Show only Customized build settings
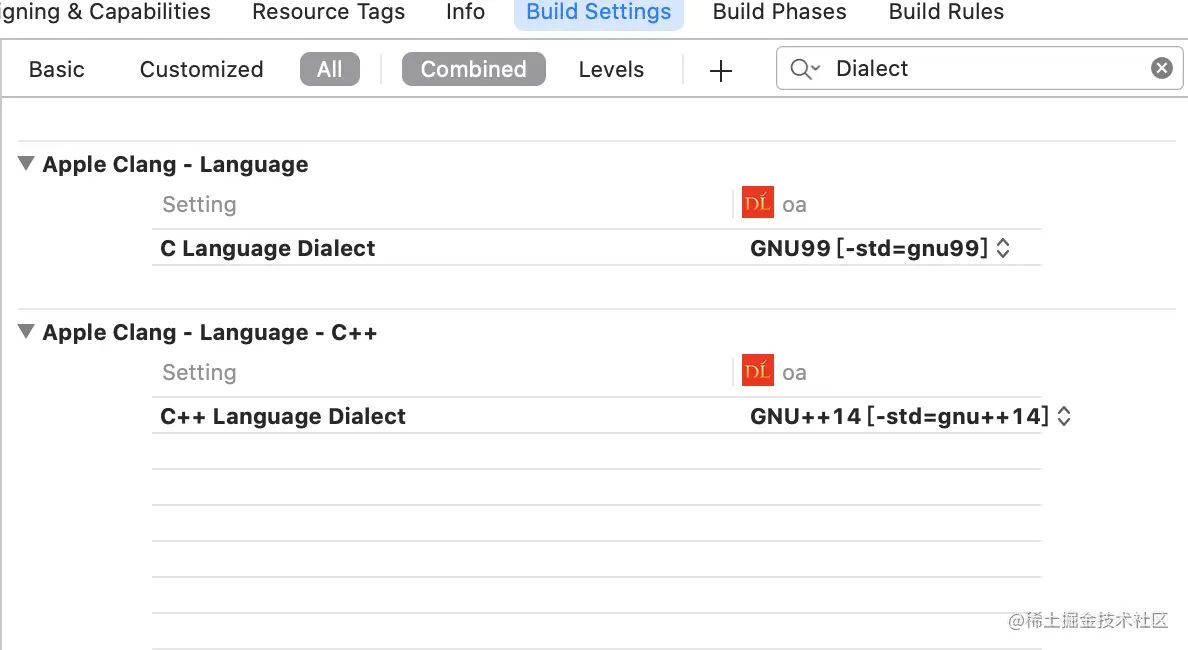 pos(201,69)
